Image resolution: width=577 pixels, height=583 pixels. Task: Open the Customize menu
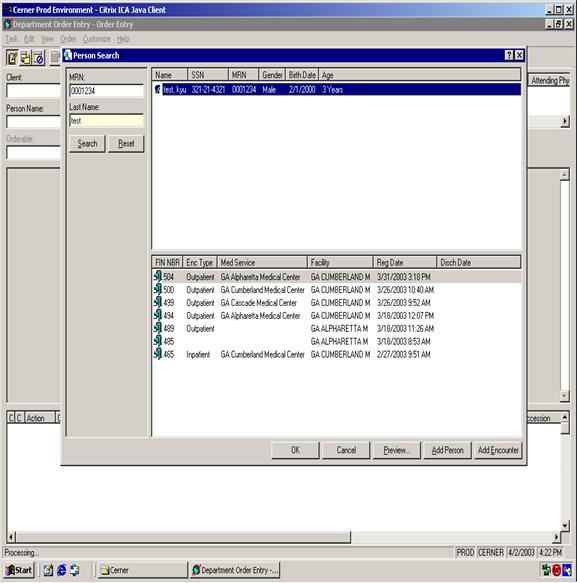click(x=97, y=39)
